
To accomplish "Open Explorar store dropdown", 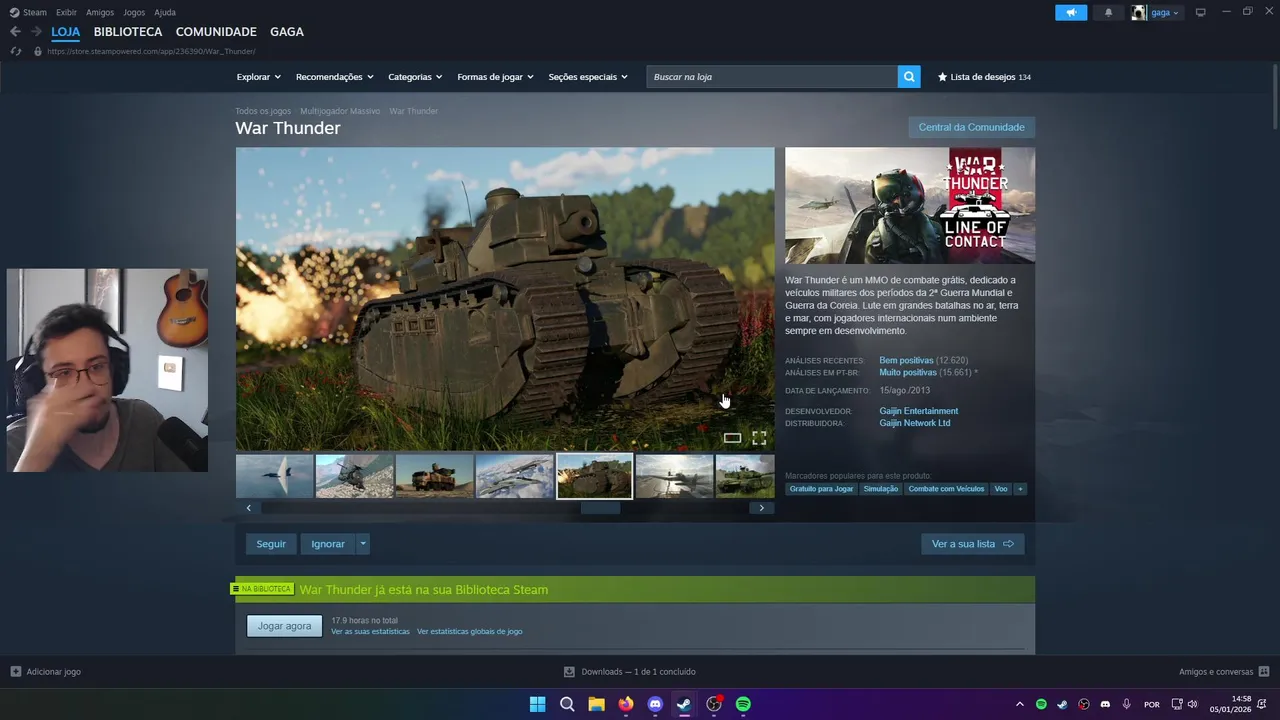I will coord(258,77).
